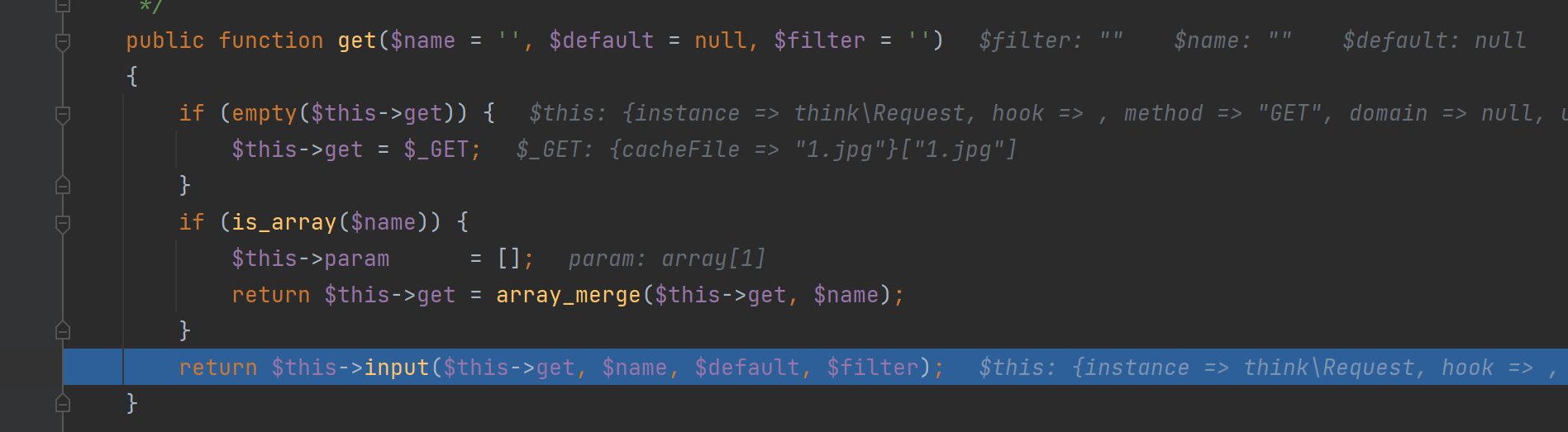Viewport: 1568px width, 432px height.
Task: Click the is_array function call
Action: (284, 222)
